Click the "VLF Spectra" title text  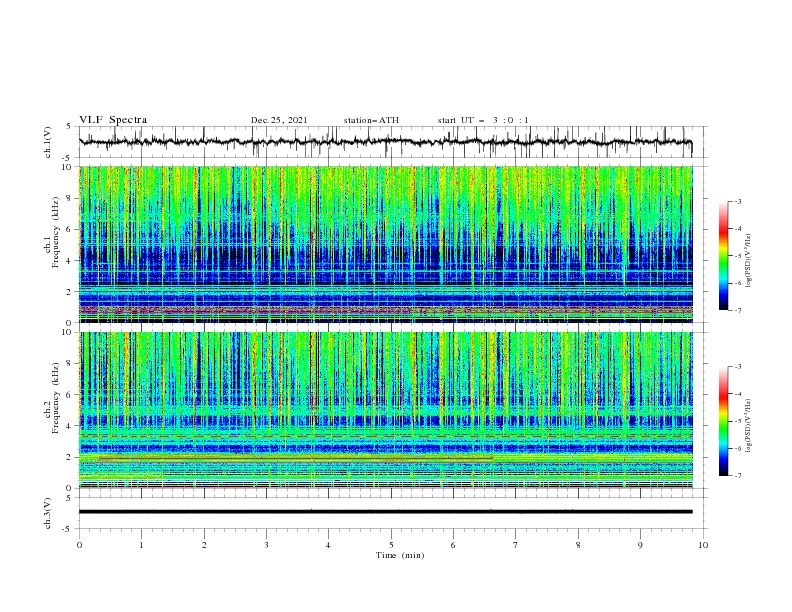tap(113, 120)
